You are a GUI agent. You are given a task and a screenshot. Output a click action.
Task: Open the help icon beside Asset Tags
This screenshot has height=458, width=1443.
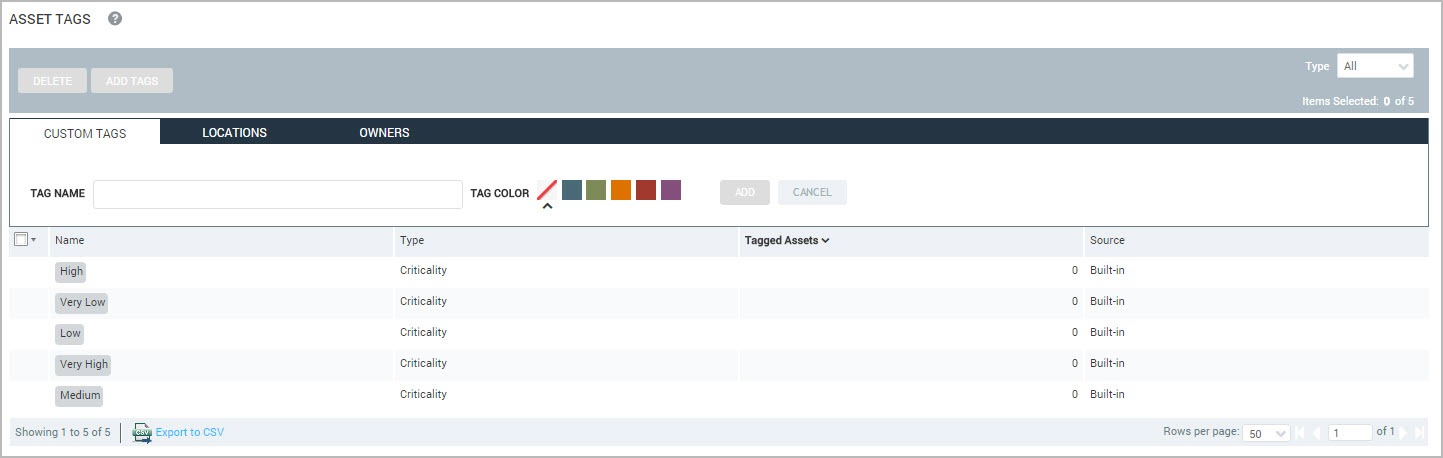point(115,19)
